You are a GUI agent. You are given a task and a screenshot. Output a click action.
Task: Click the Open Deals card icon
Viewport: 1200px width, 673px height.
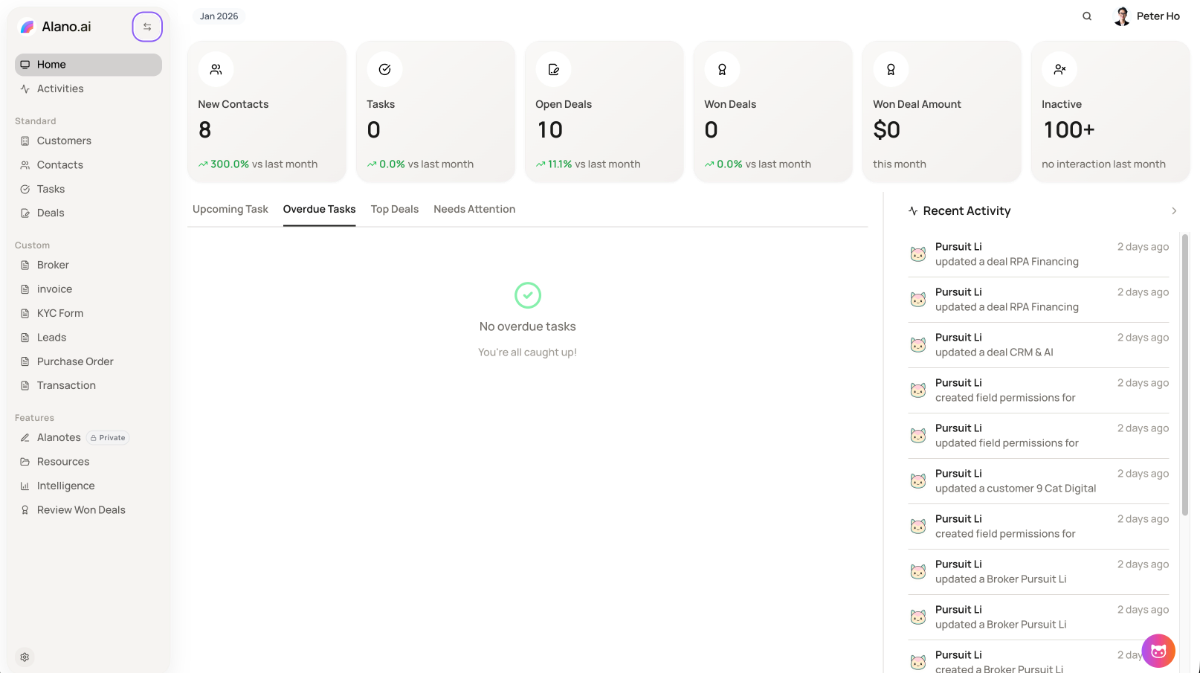tap(553, 69)
